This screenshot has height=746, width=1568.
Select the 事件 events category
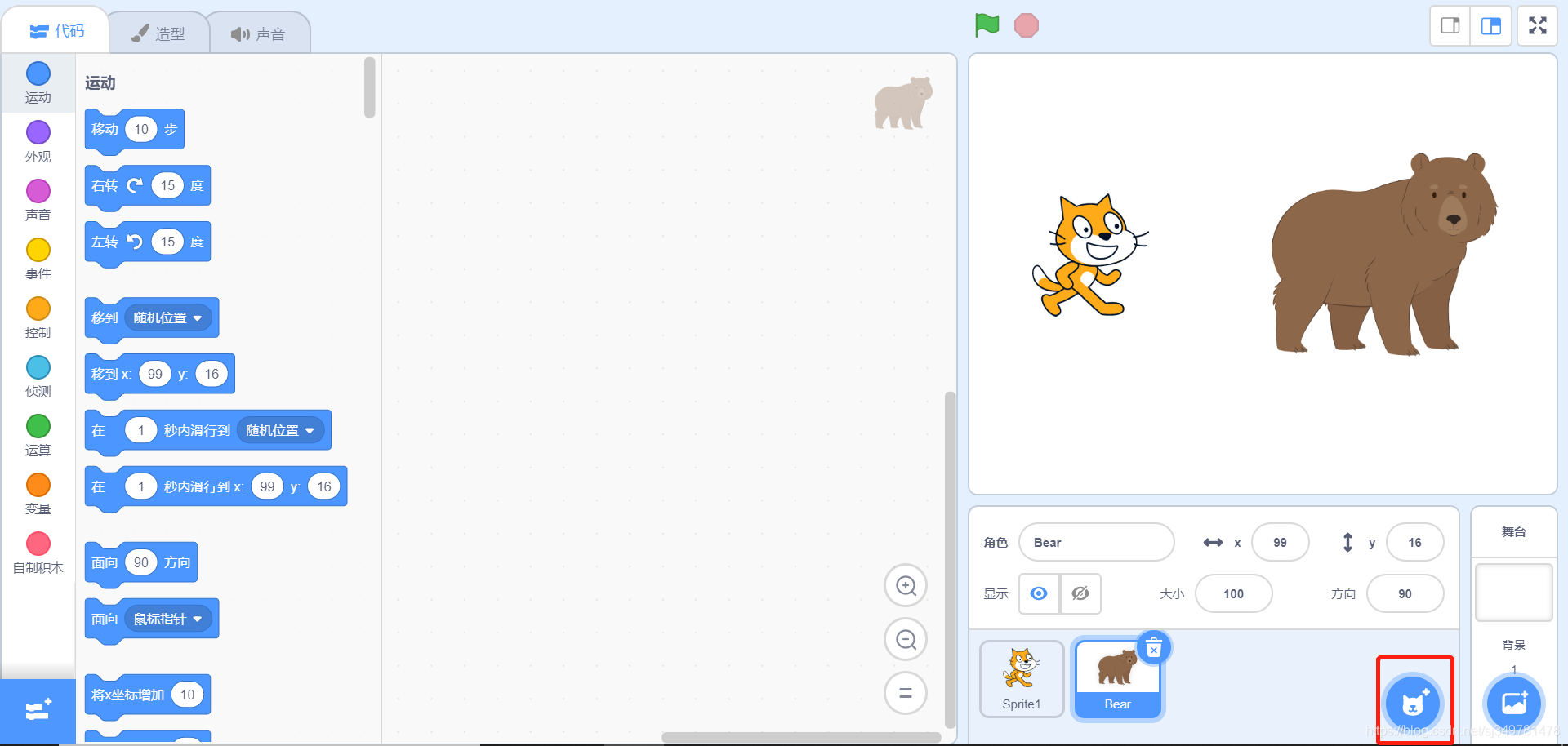click(38, 260)
